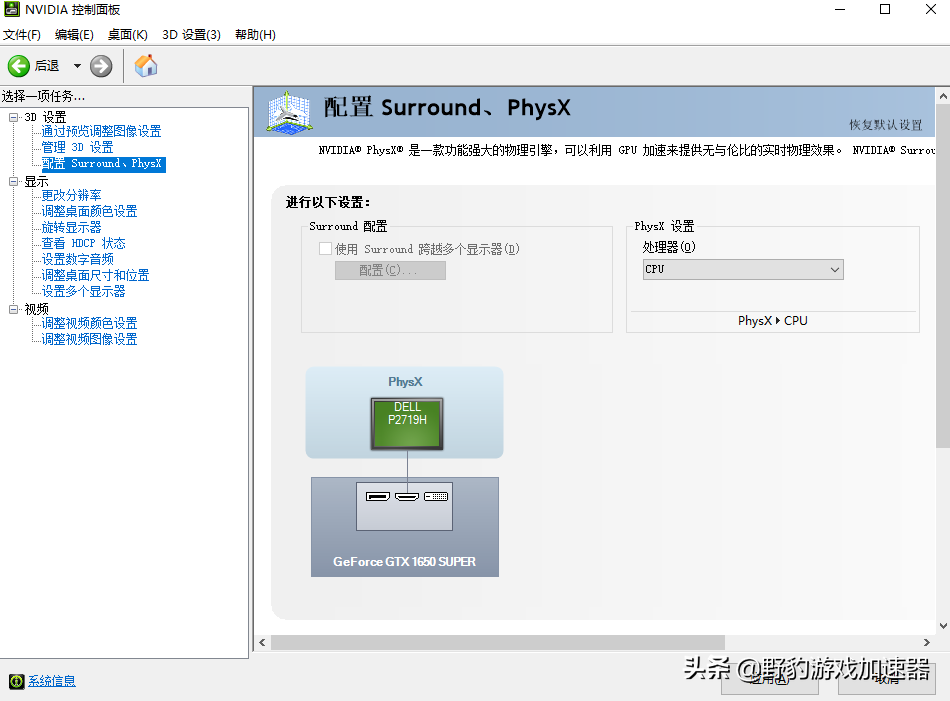Click the NVIDIA title bar app icon
This screenshot has width=950, height=701.
[12, 9]
